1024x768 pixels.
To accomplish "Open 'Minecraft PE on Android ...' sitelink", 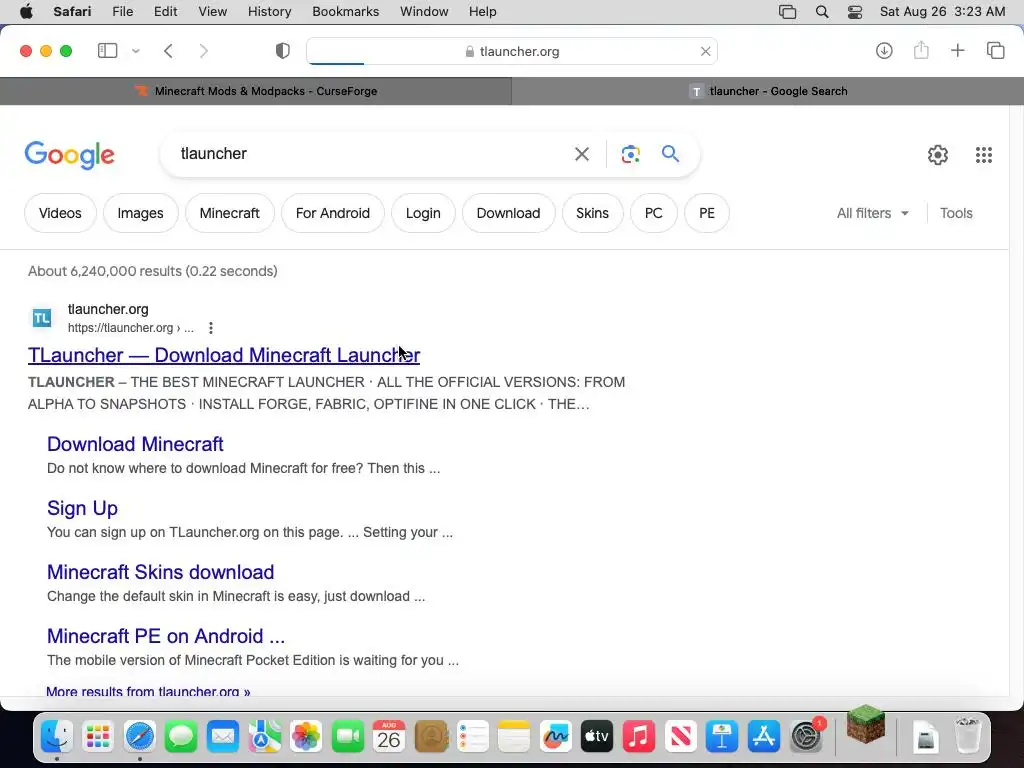I will click(166, 636).
